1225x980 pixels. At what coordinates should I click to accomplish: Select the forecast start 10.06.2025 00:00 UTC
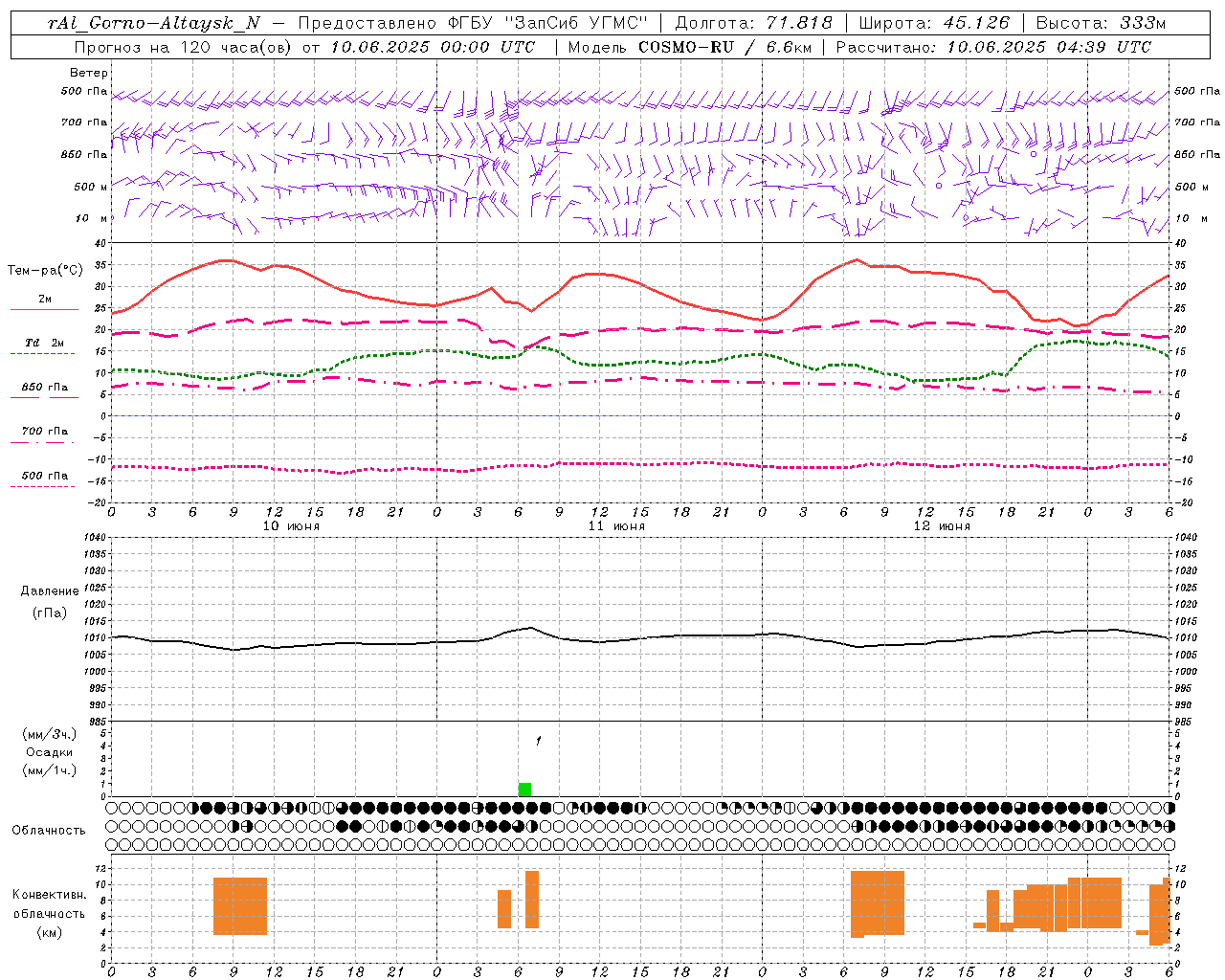pos(433,47)
